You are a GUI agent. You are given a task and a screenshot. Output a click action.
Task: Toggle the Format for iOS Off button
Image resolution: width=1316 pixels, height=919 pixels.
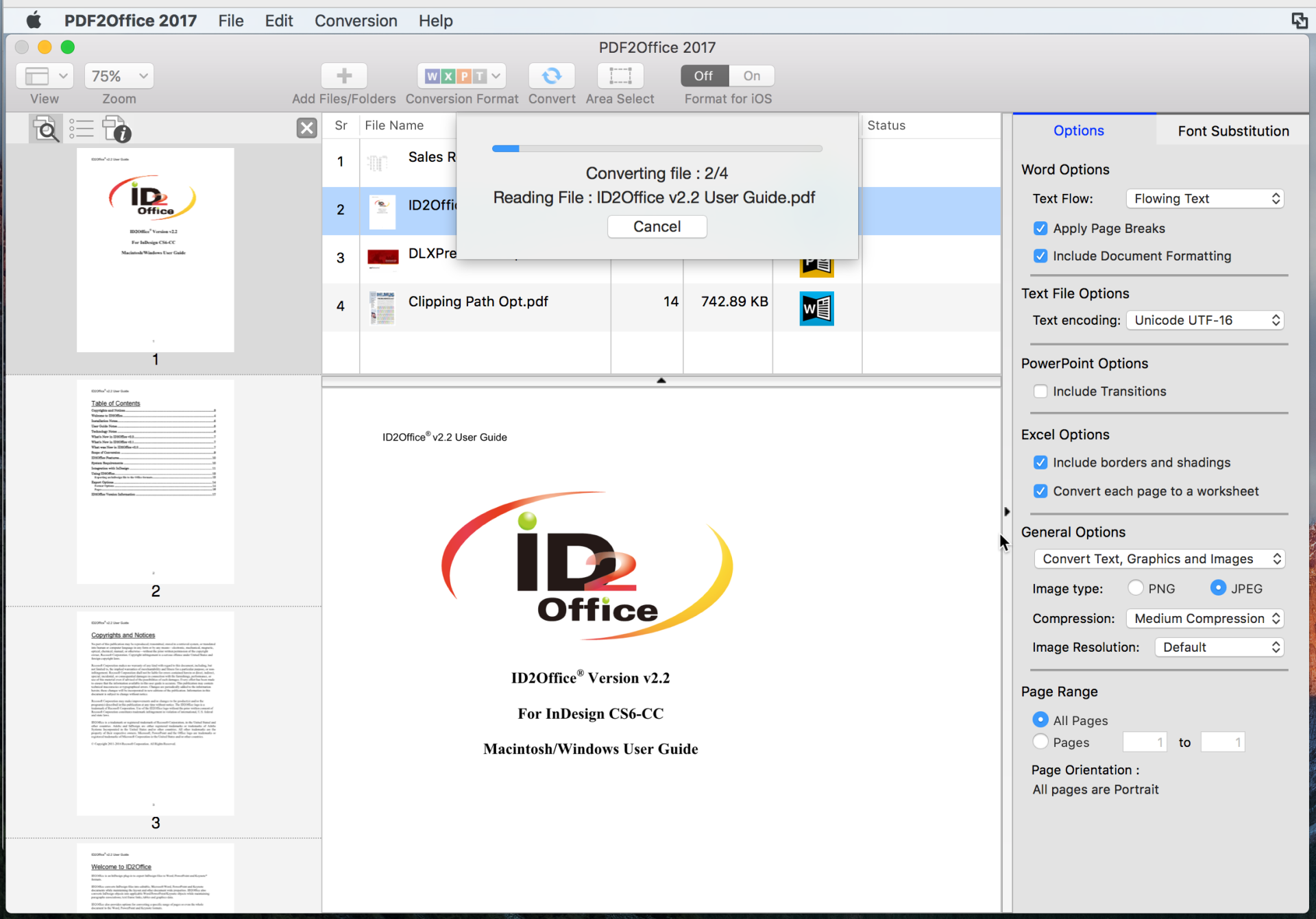[705, 75]
